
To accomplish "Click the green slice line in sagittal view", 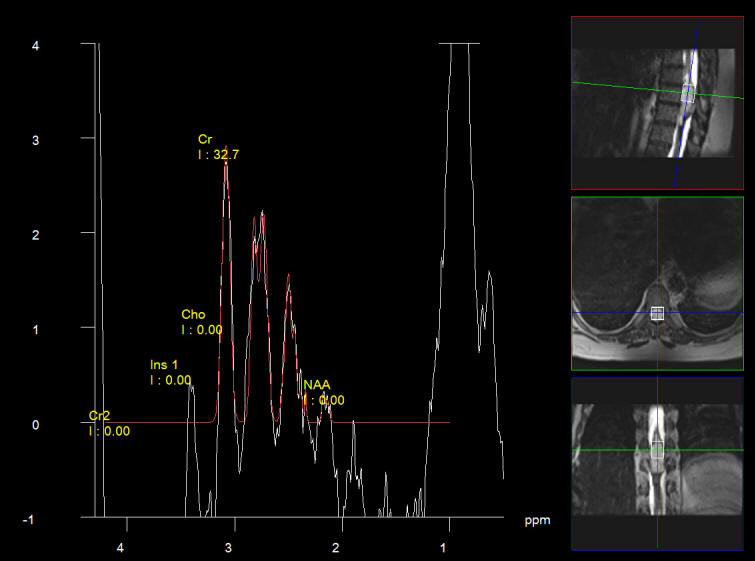I will click(x=620, y=88).
